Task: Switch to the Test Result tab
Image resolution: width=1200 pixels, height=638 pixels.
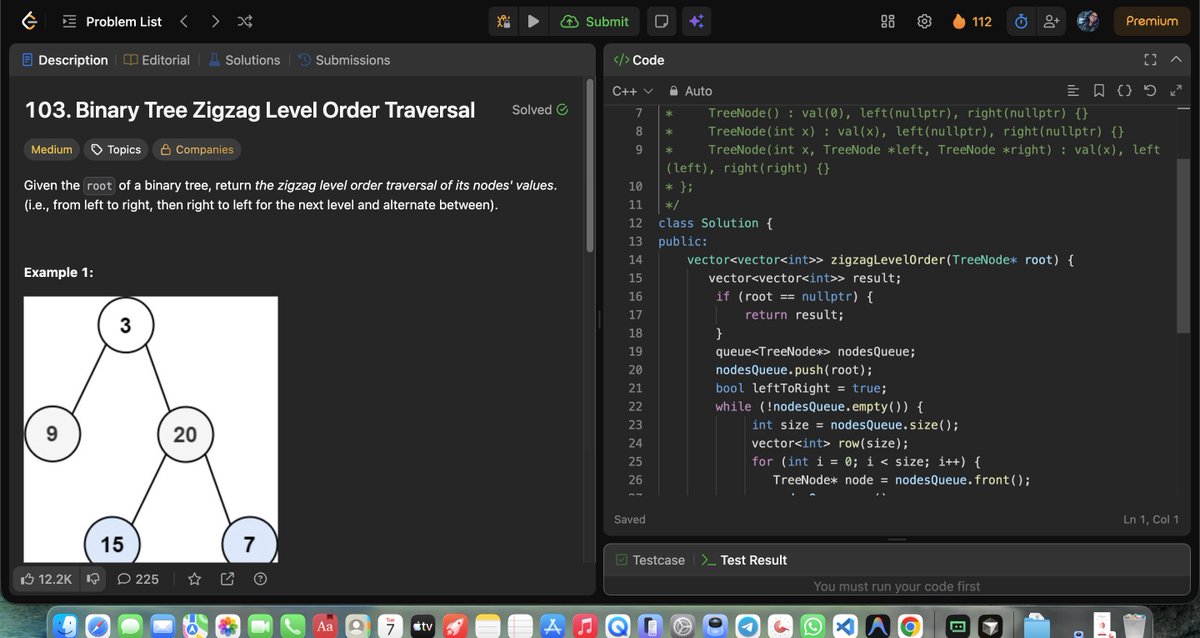Action: [x=743, y=560]
